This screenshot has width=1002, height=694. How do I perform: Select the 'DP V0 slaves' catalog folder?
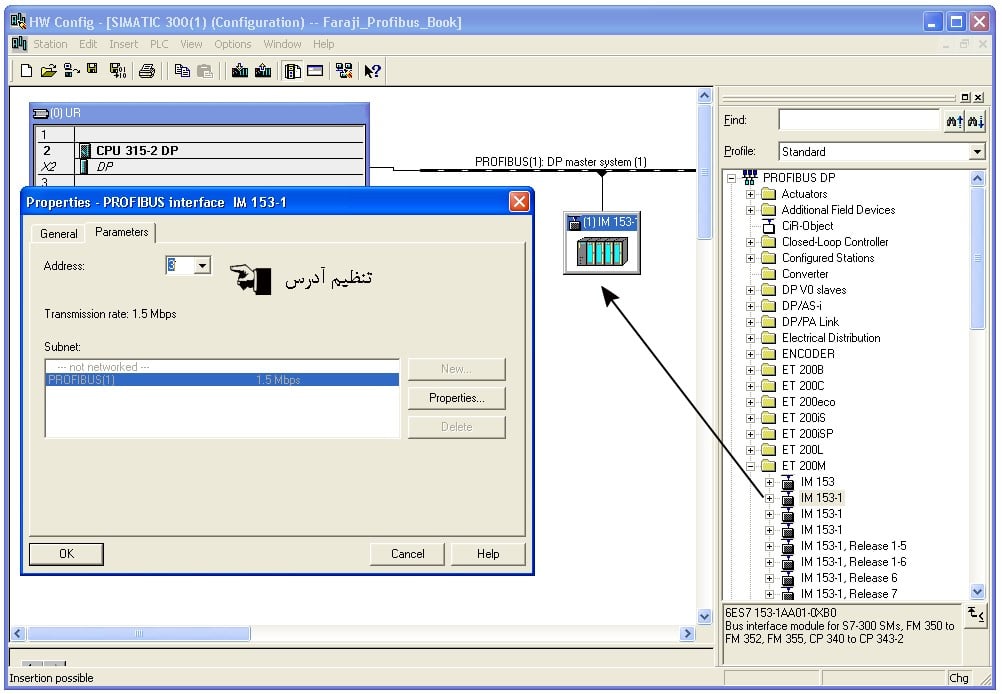[x=813, y=290]
